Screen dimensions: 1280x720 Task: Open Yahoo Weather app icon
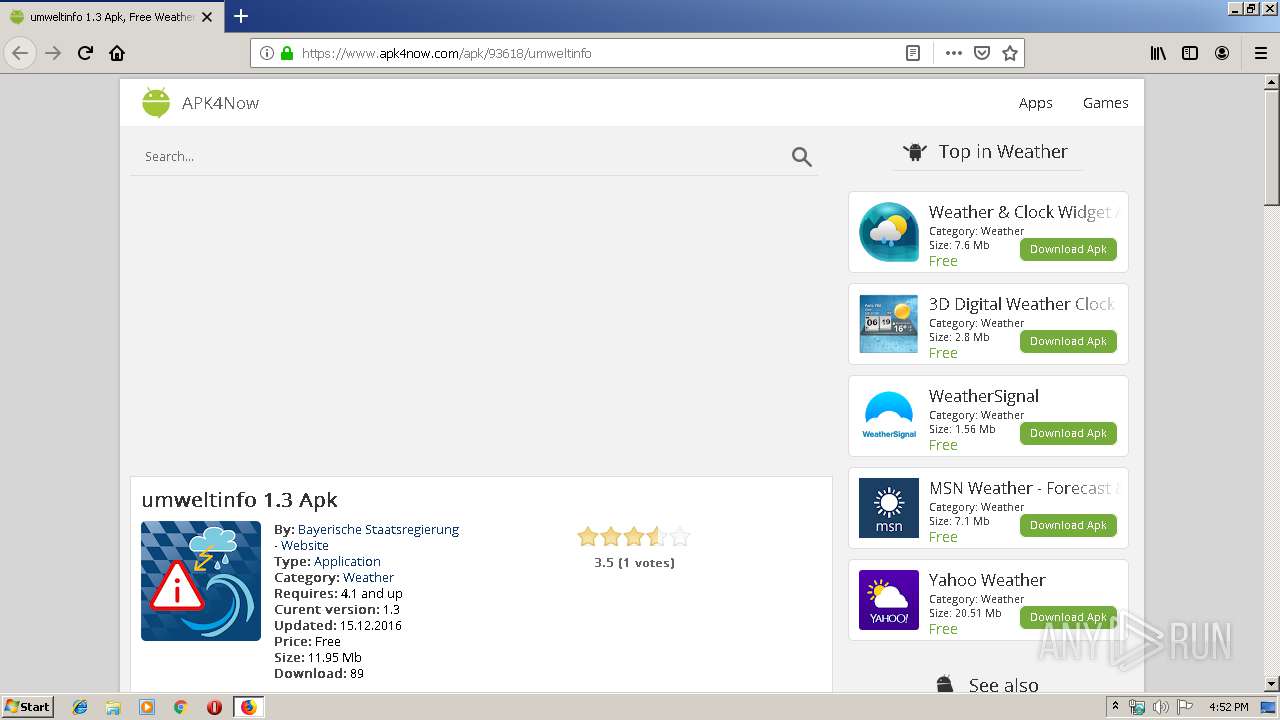889,600
